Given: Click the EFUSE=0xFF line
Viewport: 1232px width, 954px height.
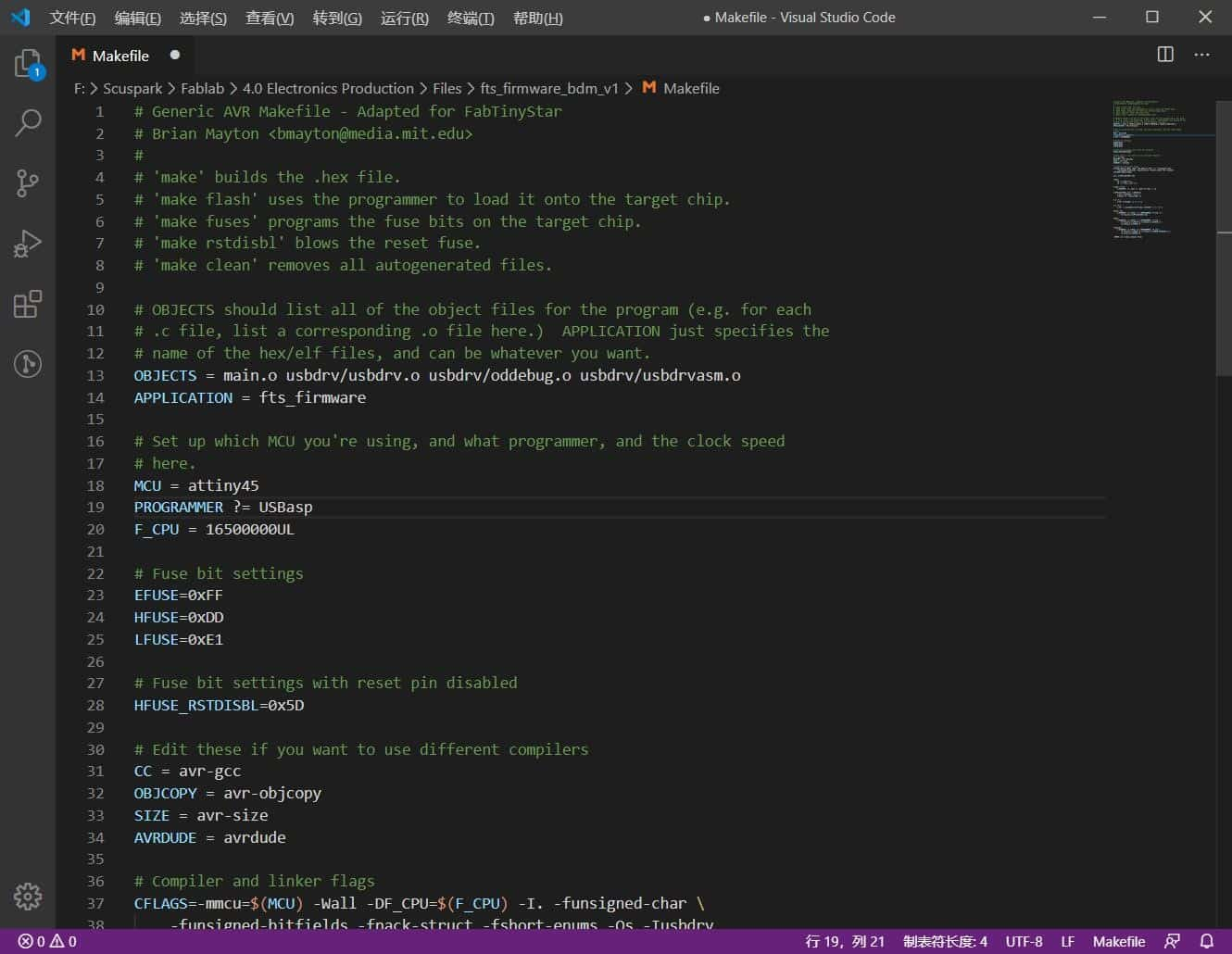Looking at the screenshot, I should click(178, 595).
